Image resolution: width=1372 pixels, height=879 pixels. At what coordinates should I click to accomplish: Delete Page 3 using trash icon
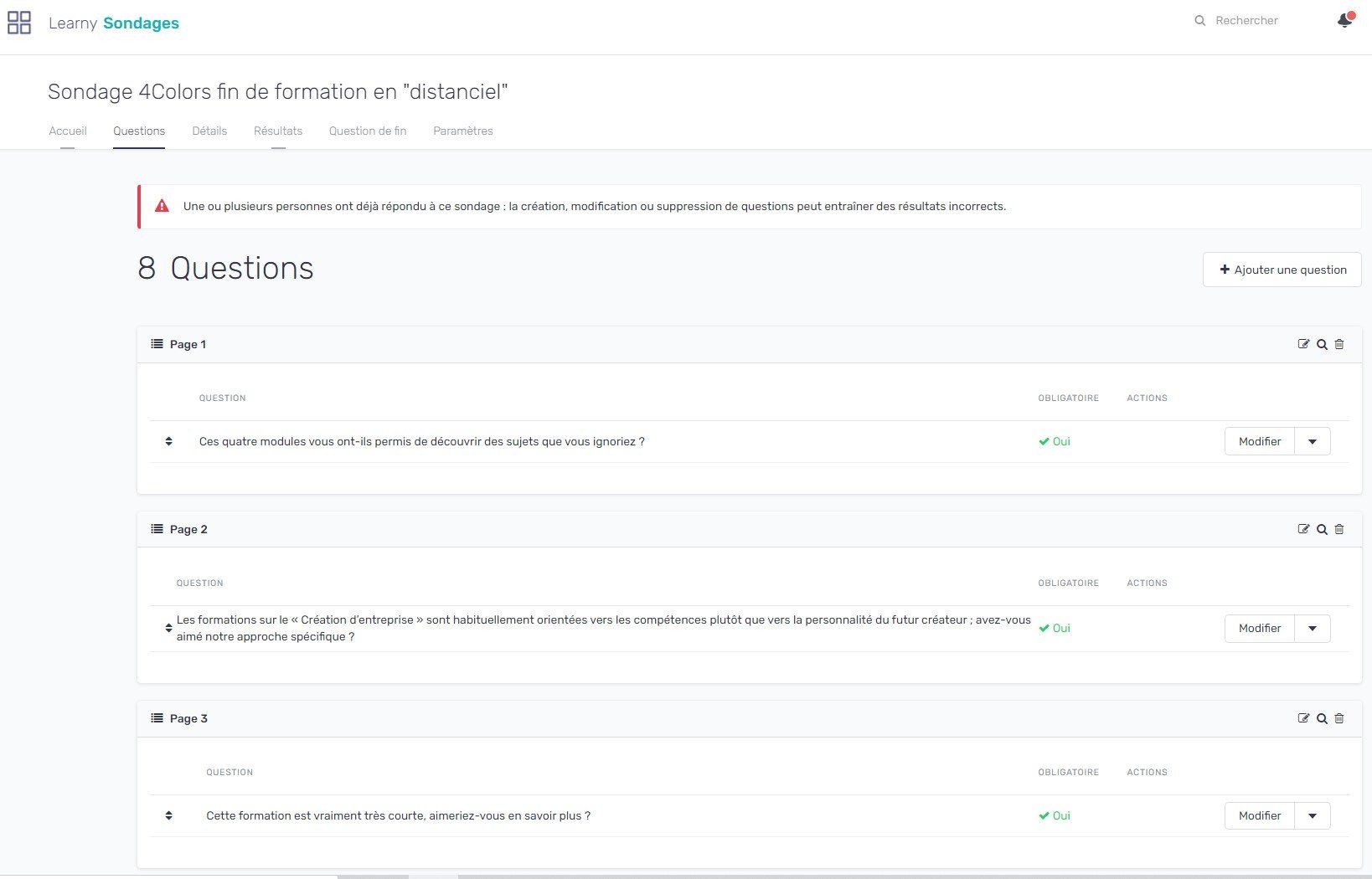[1339, 718]
